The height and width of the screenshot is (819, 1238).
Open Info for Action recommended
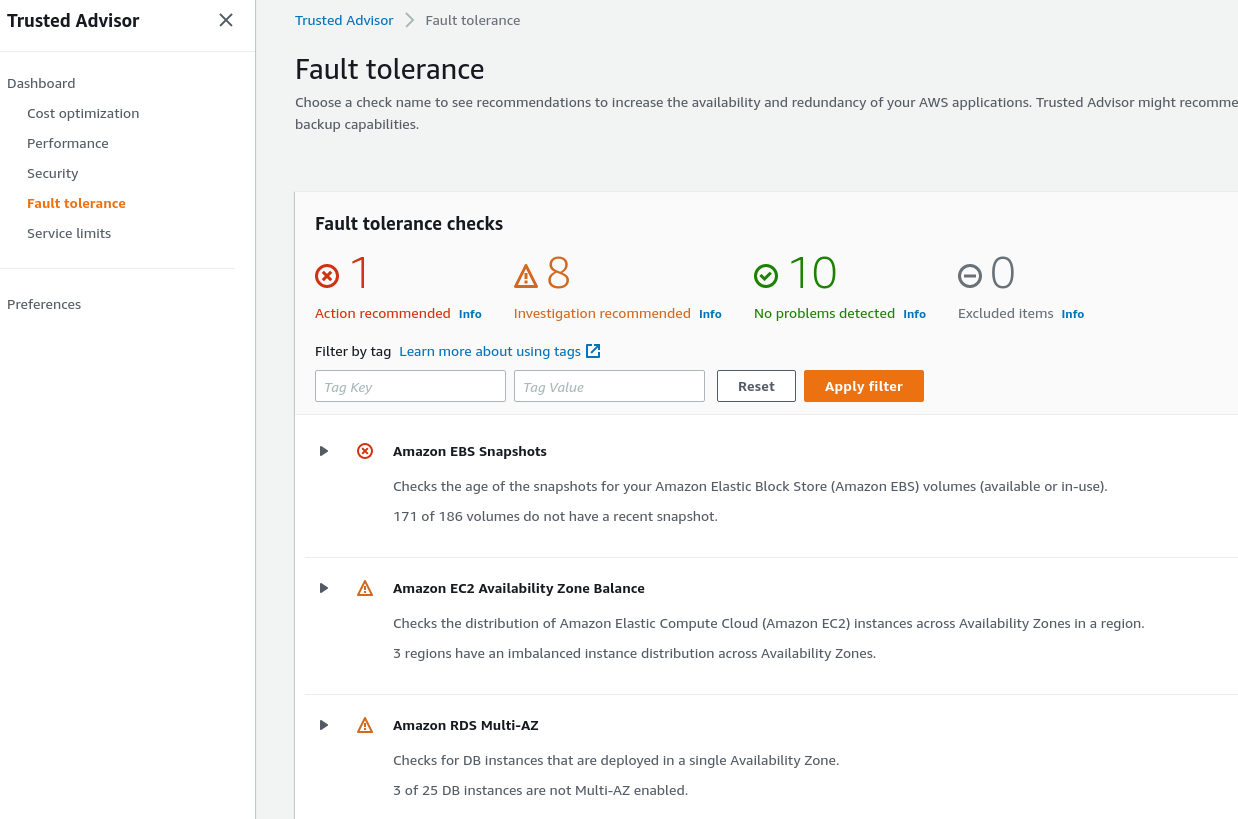click(470, 314)
